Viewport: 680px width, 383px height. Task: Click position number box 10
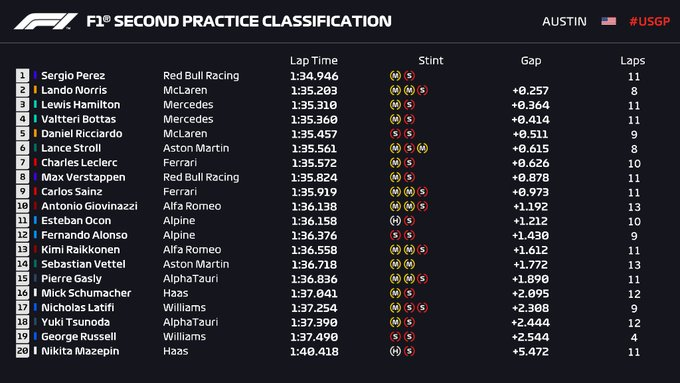point(23,206)
